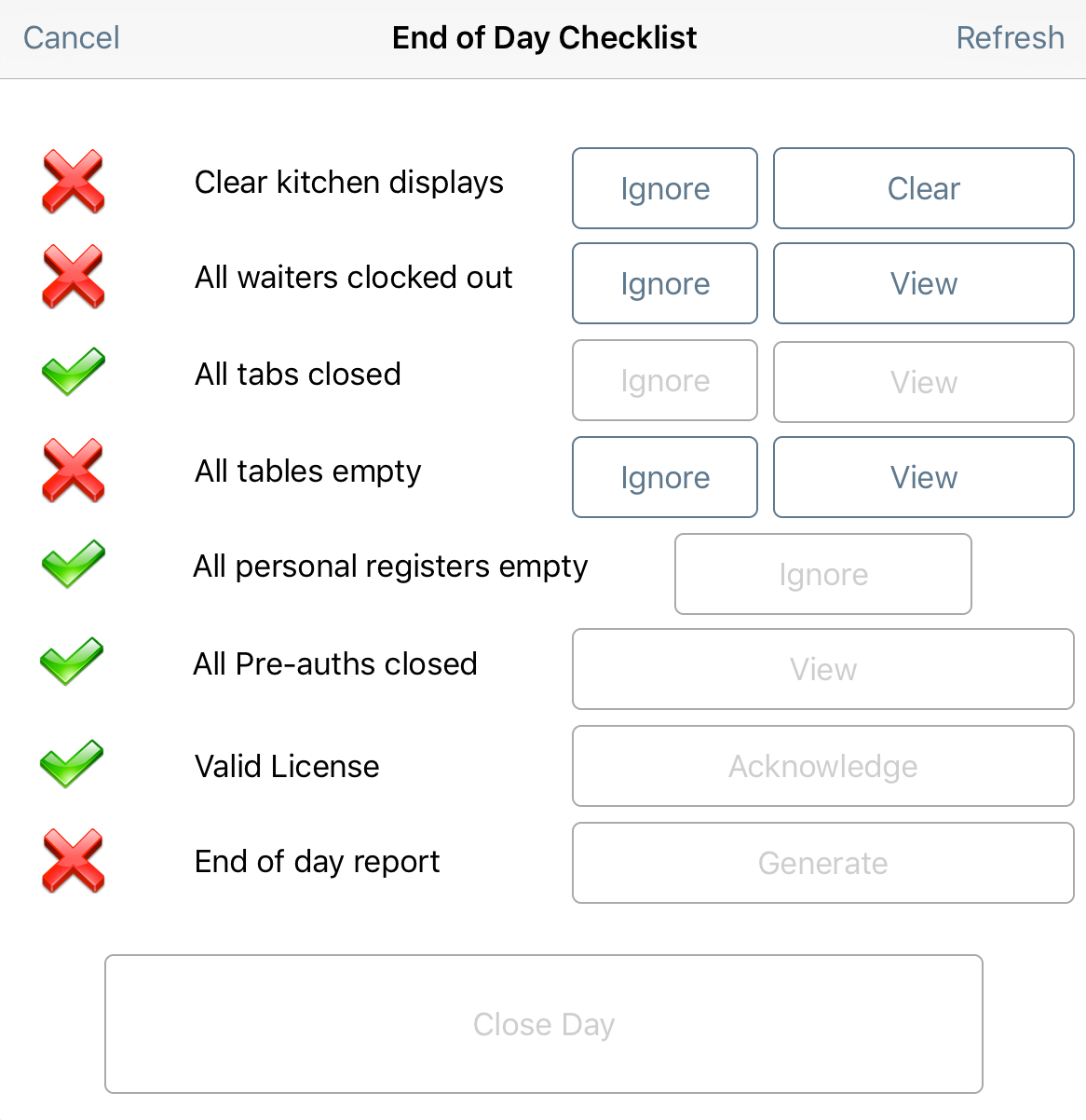
Task: Click the green checkmark for All tabs closed
Action: (73, 372)
